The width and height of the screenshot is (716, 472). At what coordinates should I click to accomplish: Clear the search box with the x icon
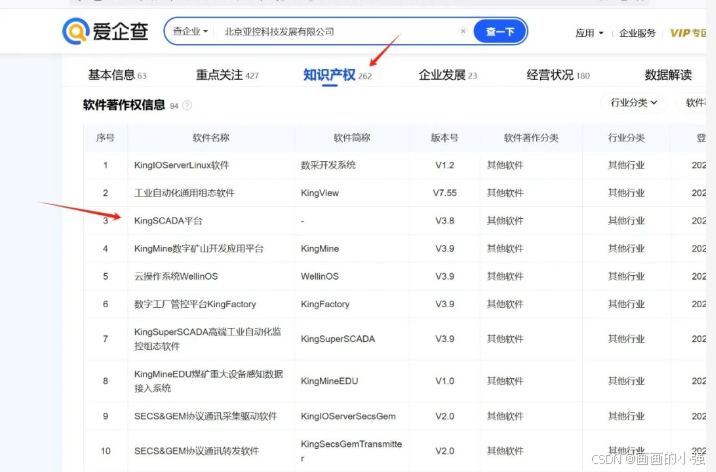pos(463,31)
